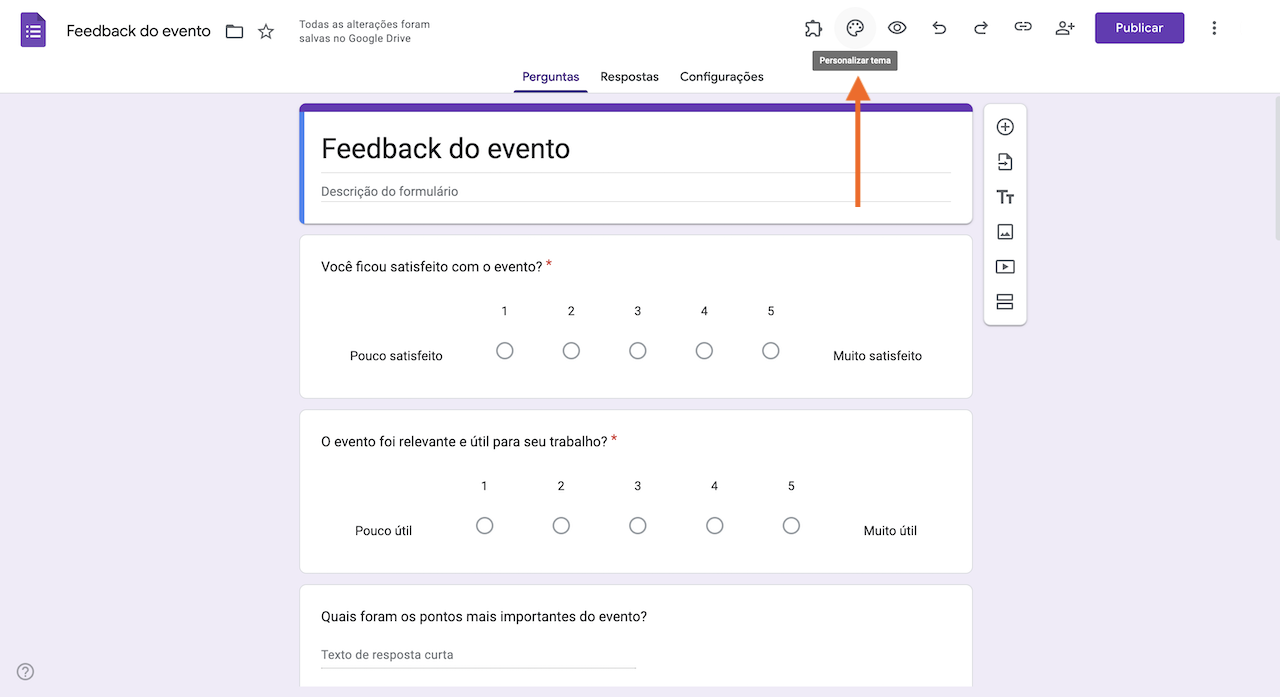The height and width of the screenshot is (697, 1280).
Task: Add collaborators with the person-plus icon
Action: coord(1065,28)
